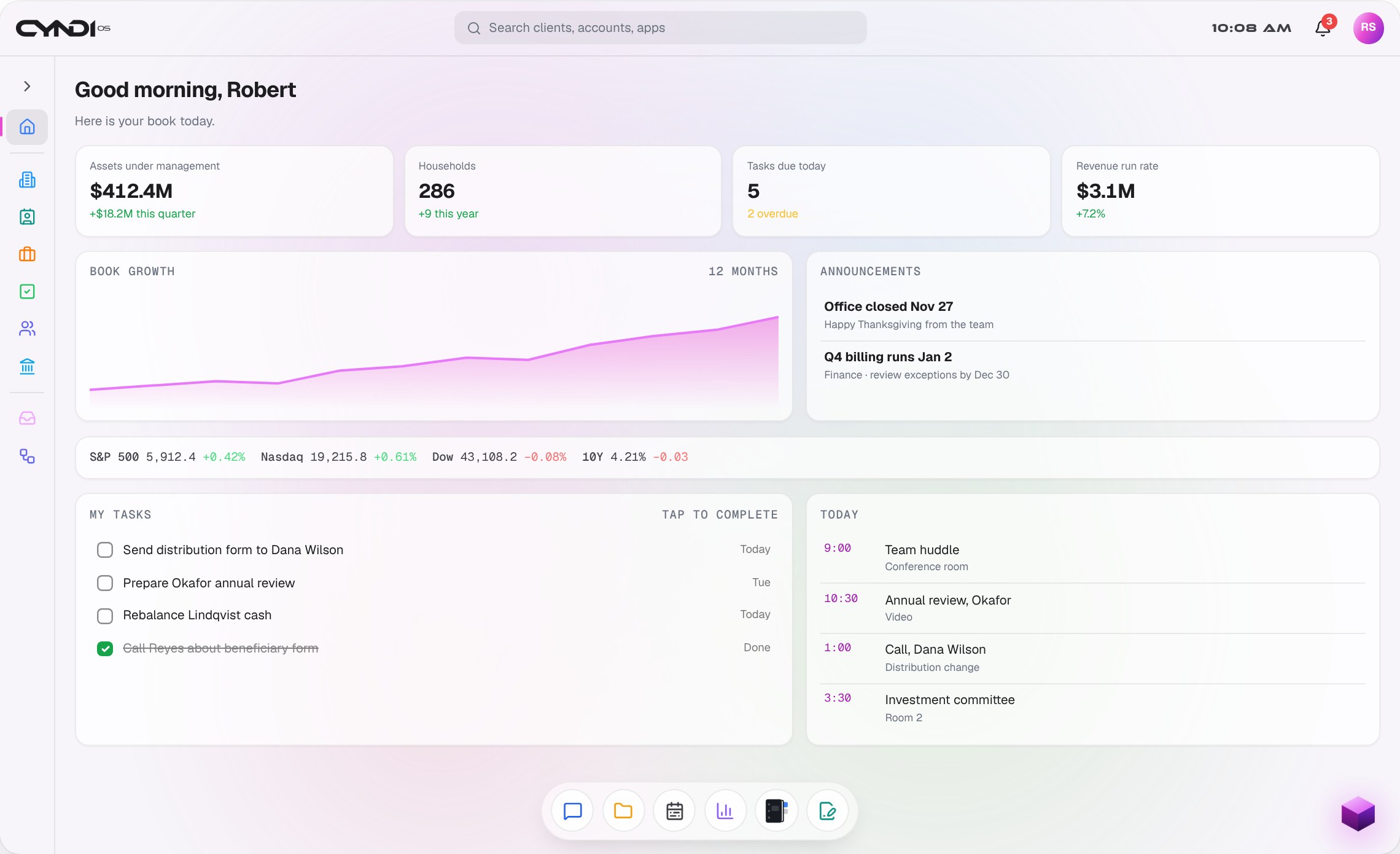Open Annual review, Okafor event
The width and height of the screenshot is (1400, 854).
pyautogui.click(x=1093, y=608)
